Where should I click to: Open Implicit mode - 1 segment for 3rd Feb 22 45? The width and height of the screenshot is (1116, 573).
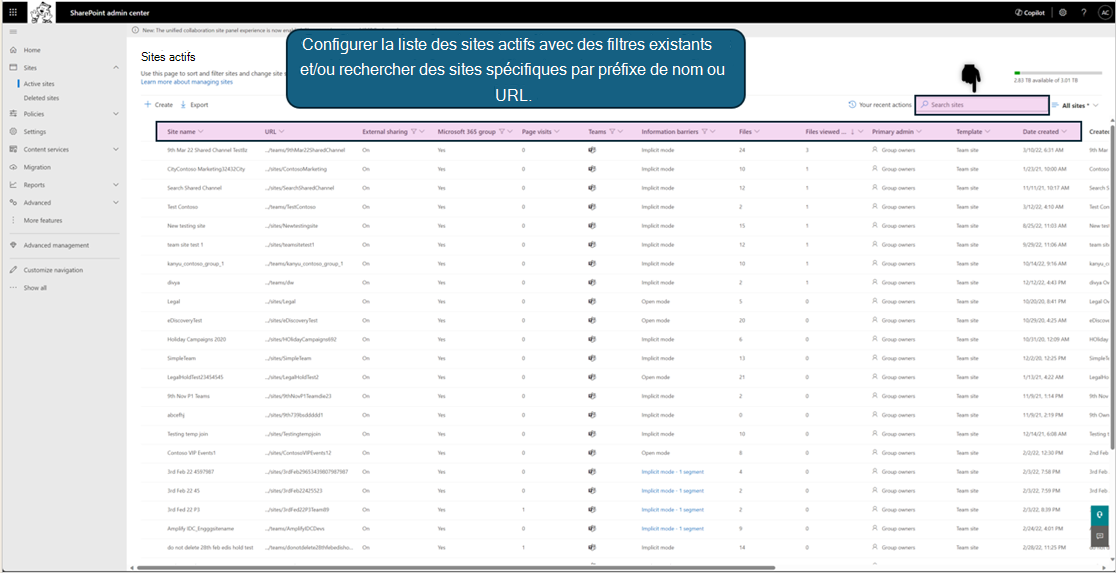673,490
